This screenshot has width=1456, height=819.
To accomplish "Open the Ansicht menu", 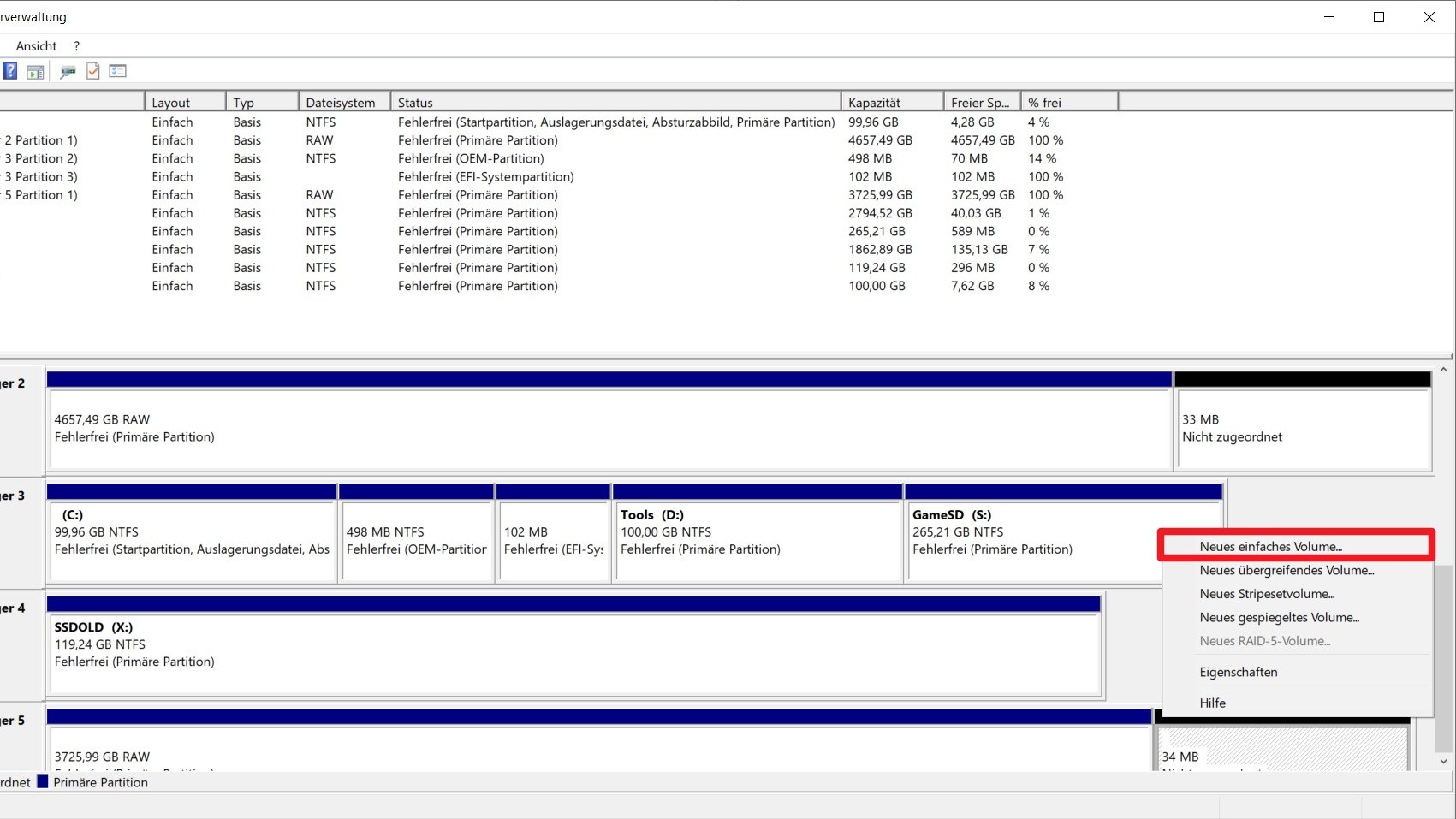I will pos(36,46).
